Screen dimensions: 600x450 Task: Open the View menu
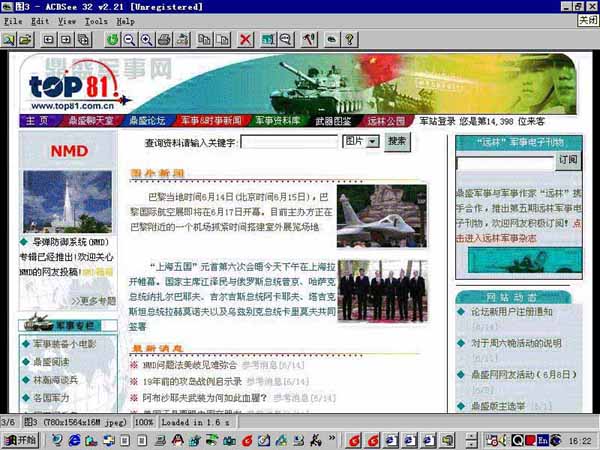click(x=67, y=20)
